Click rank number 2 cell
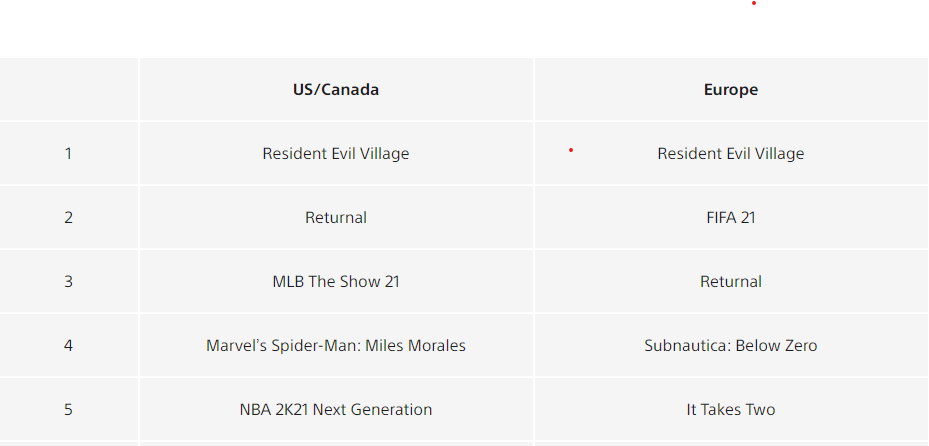The width and height of the screenshot is (929, 446). pos(68,217)
